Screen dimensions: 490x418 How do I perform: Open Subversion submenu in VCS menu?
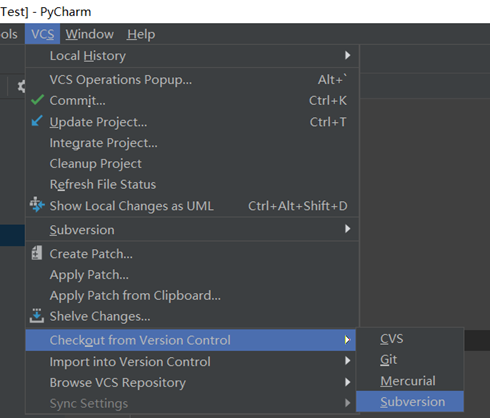[x=192, y=230]
